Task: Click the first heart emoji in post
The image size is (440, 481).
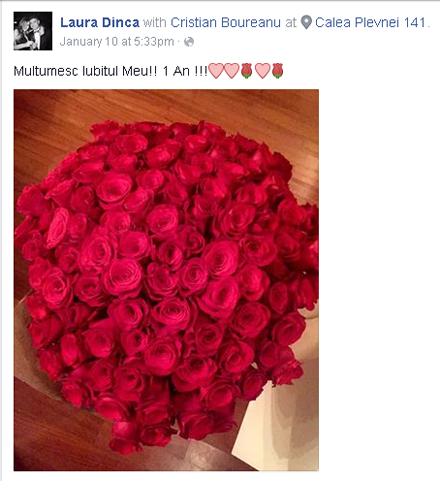Action: [216, 71]
